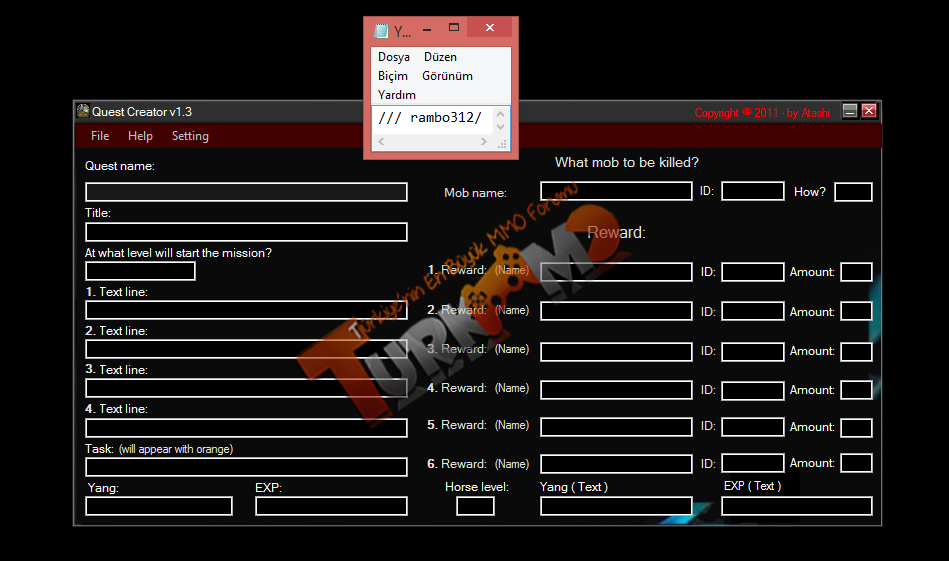Click the Task input field

point(246,467)
